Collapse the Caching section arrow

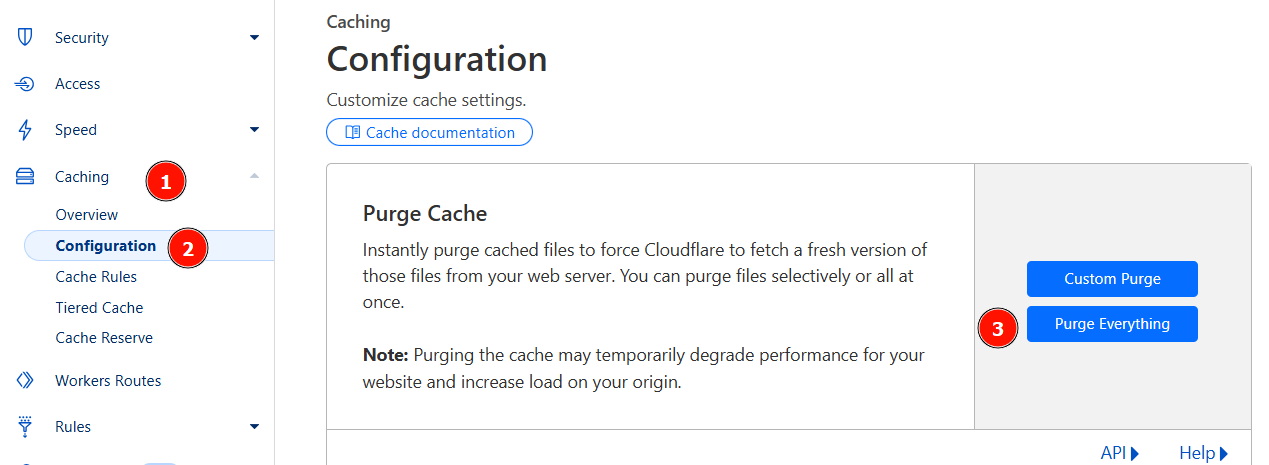[x=254, y=176]
